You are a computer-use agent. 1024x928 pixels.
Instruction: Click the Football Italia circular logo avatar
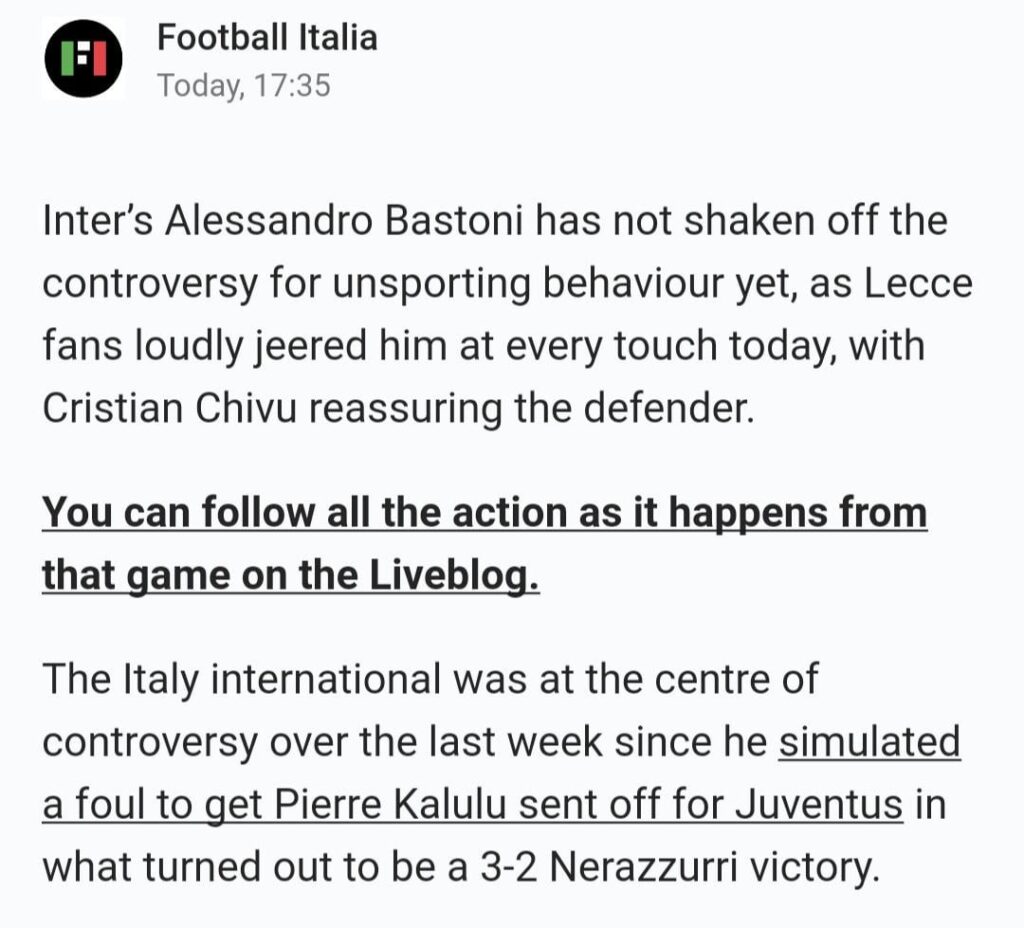coord(83,59)
